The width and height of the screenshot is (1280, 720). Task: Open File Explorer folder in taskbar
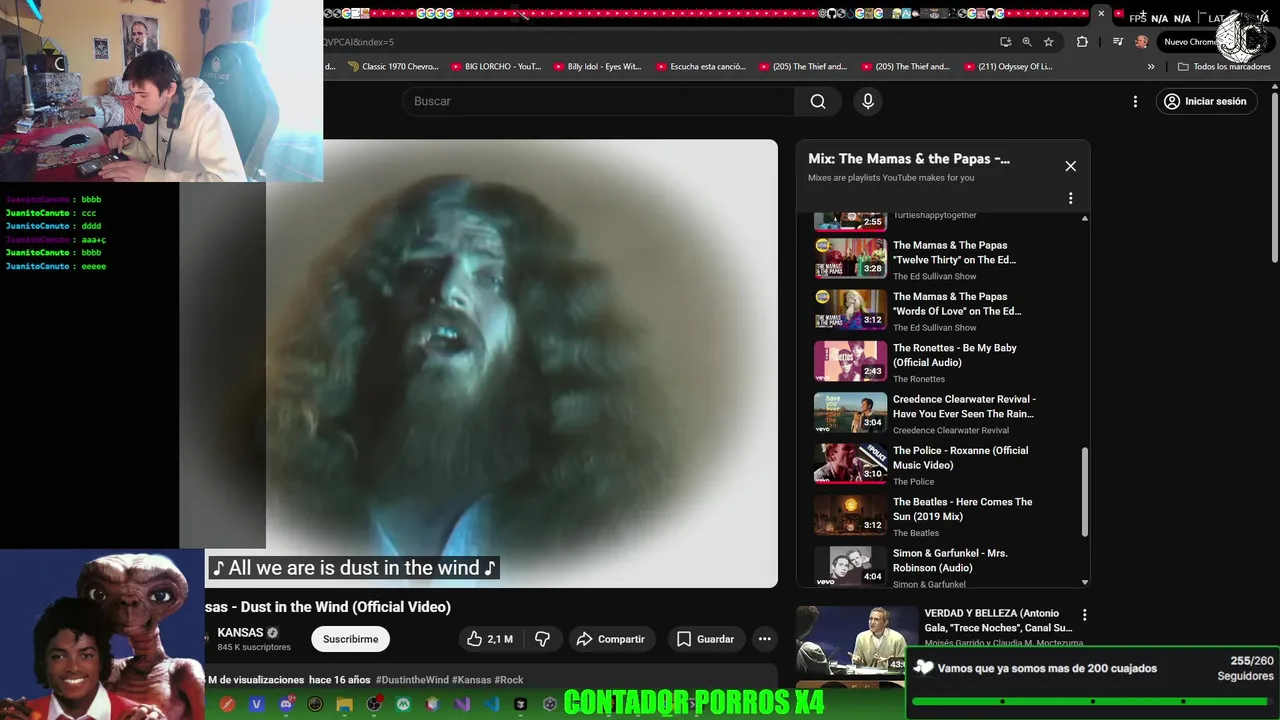click(345, 704)
